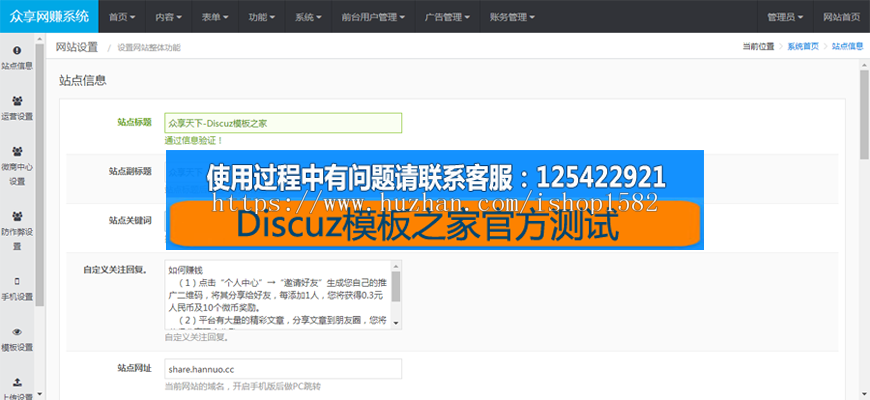Click the 站点关键词 label
This screenshot has width=870, height=400.
tap(130, 220)
